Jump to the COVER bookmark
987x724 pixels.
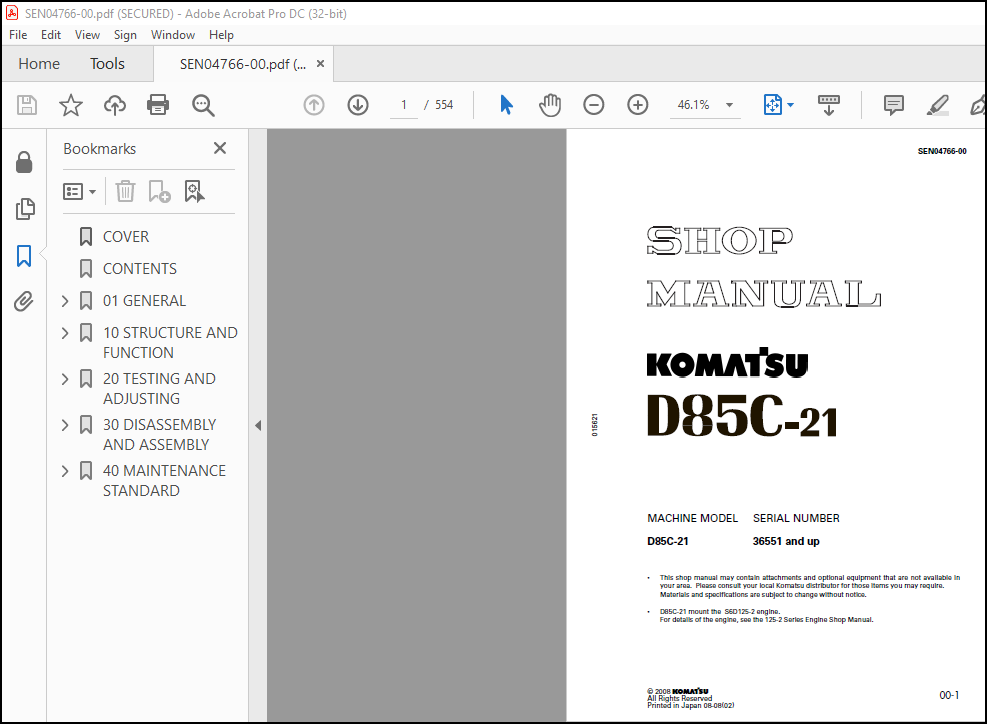click(x=126, y=237)
